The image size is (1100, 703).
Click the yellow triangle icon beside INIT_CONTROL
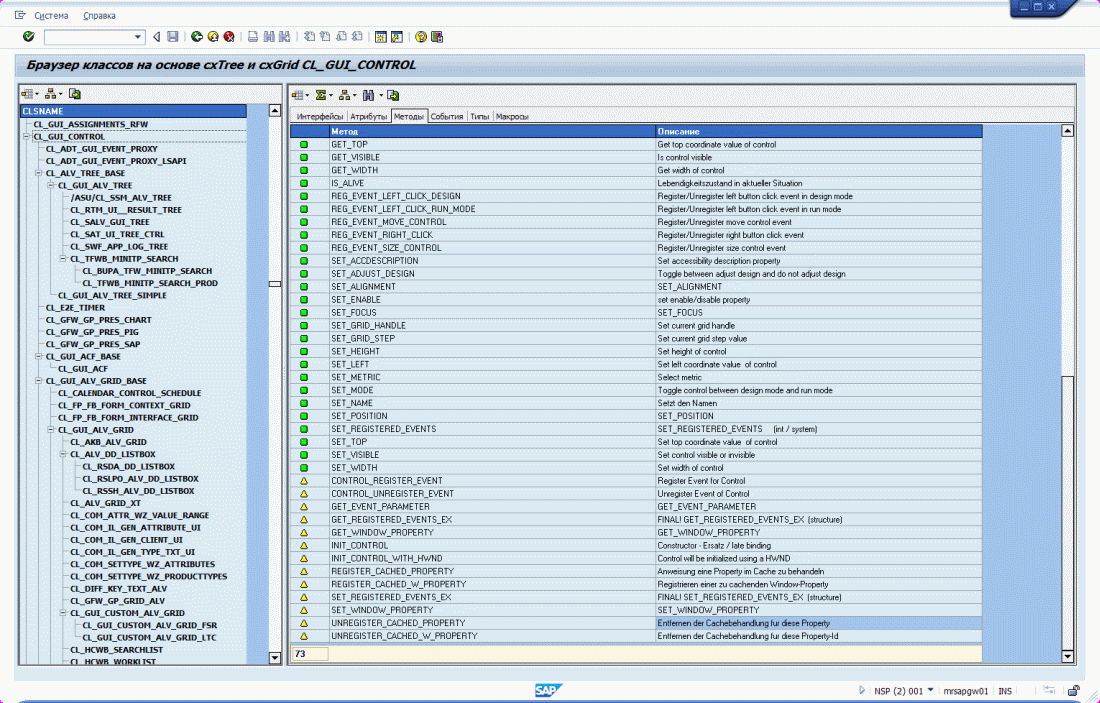[x=304, y=546]
